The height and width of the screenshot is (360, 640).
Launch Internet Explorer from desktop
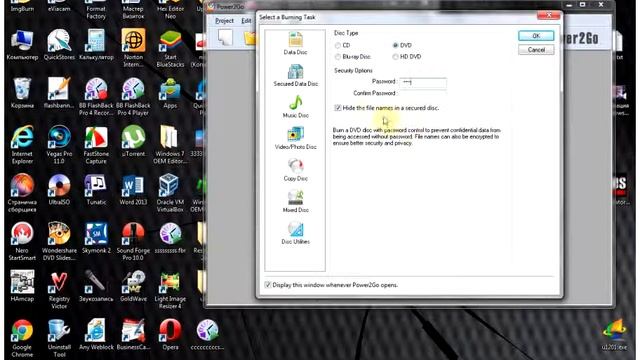pos(22,144)
